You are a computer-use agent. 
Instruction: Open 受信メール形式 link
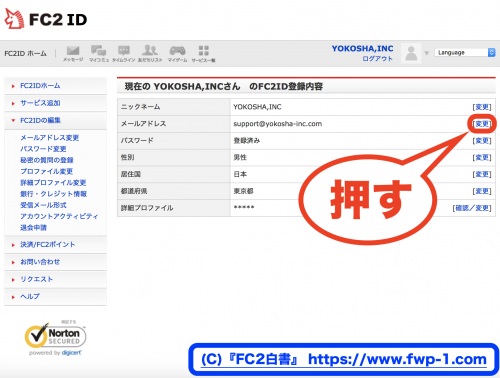click(43, 205)
